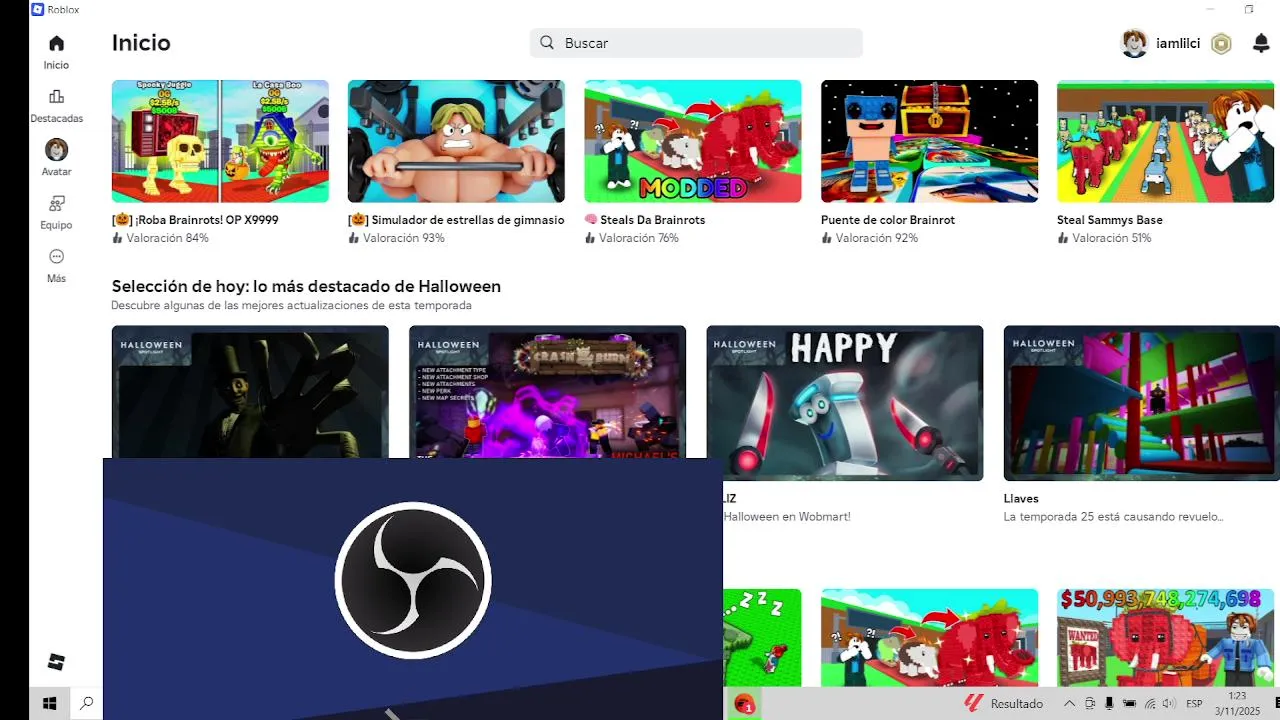Click thumbs-up icon beside Valoración 92%
The image size is (1280, 720).
pos(826,238)
